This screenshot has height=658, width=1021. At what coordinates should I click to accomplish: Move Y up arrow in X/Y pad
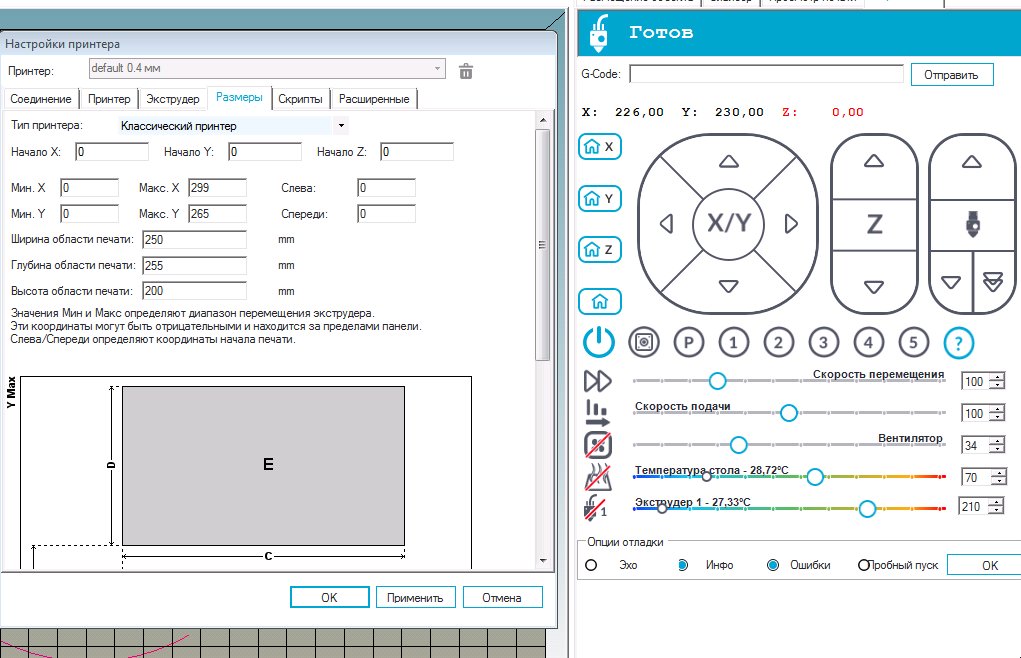(729, 161)
